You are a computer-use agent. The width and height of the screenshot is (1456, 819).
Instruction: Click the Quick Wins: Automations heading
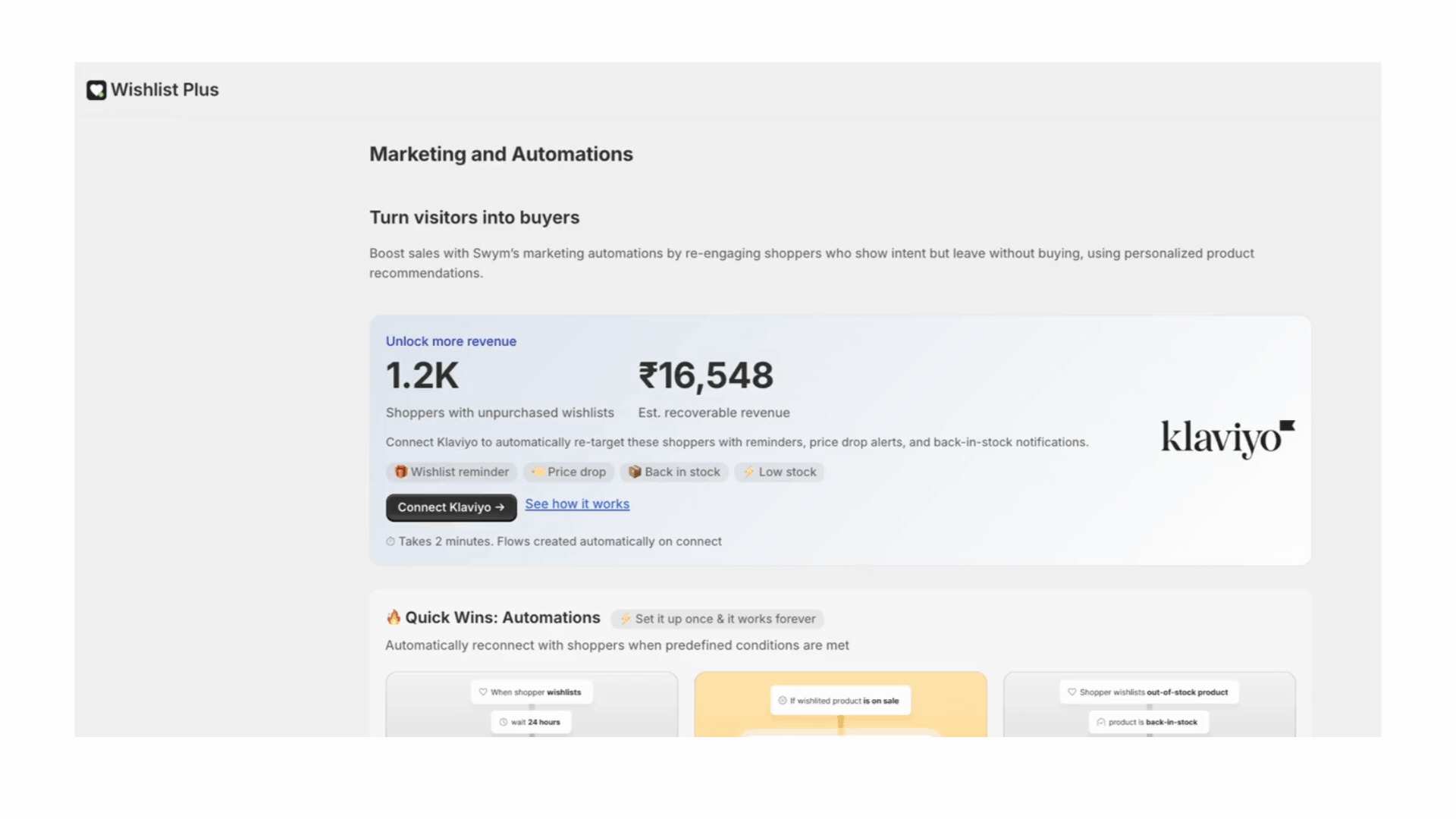pos(503,617)
